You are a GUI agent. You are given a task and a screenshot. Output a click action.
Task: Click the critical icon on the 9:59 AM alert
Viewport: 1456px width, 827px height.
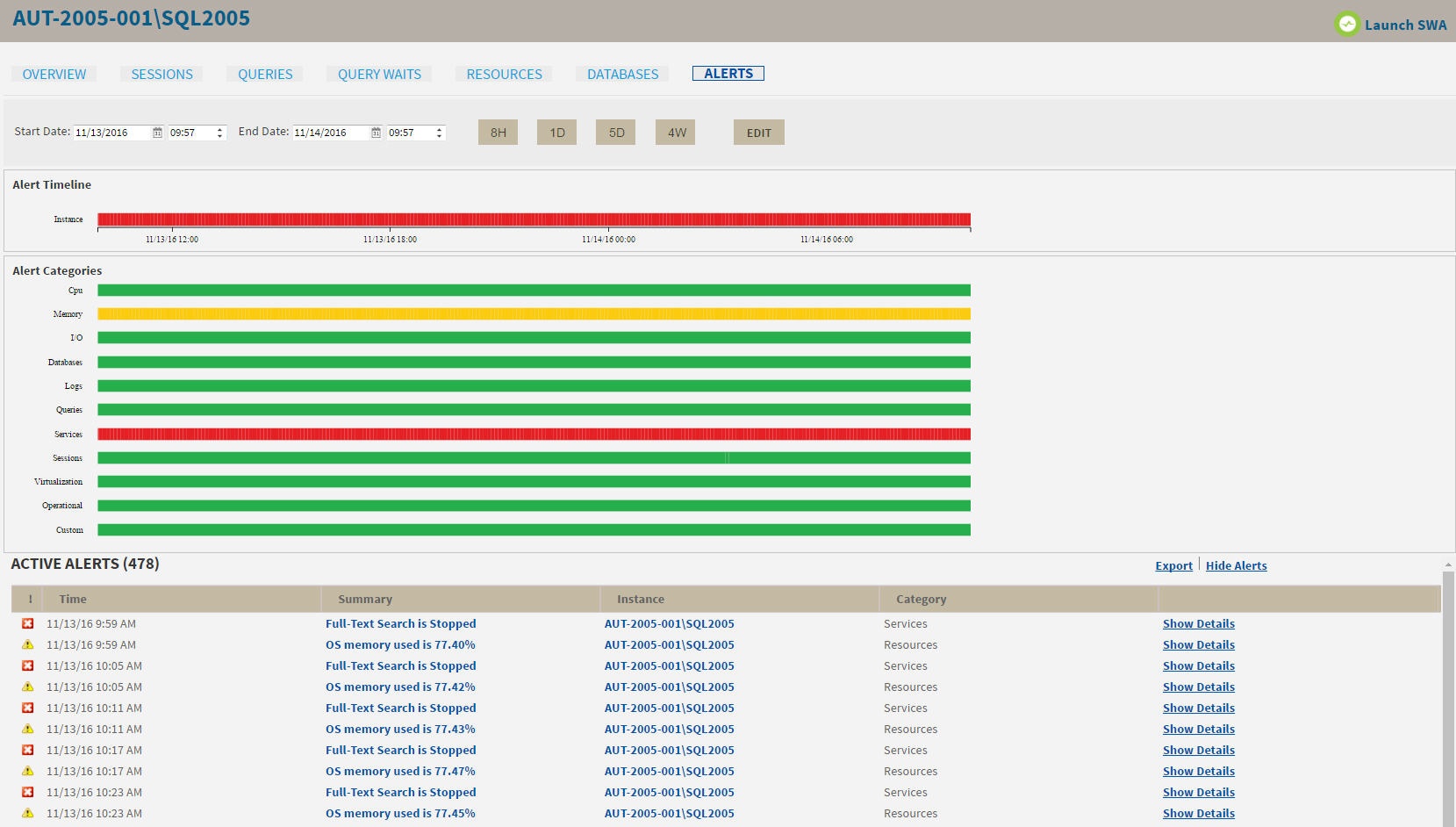point(28,624)
